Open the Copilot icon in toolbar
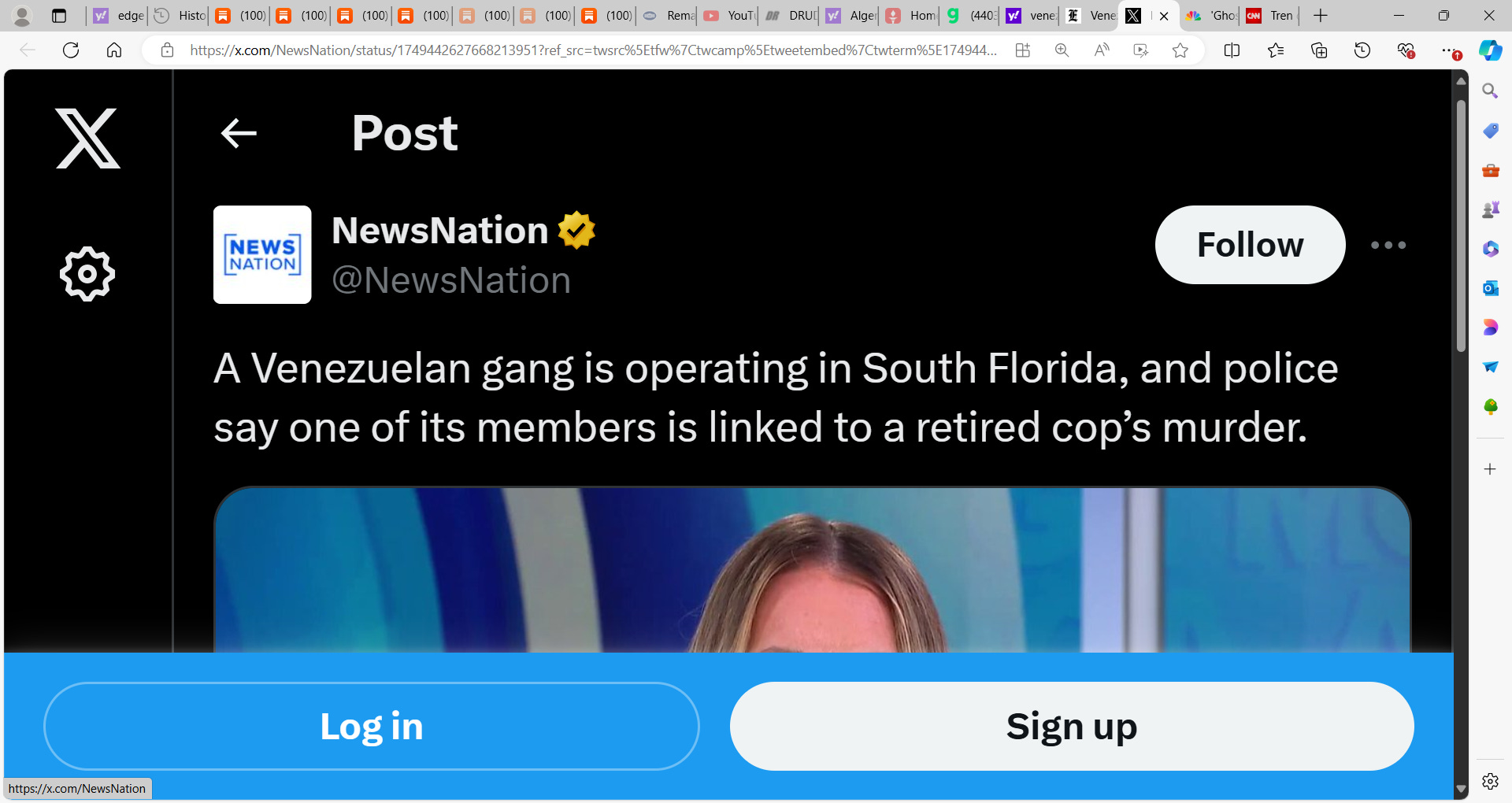This screenshot has width=1512, height=803. tap(1490, 50)
